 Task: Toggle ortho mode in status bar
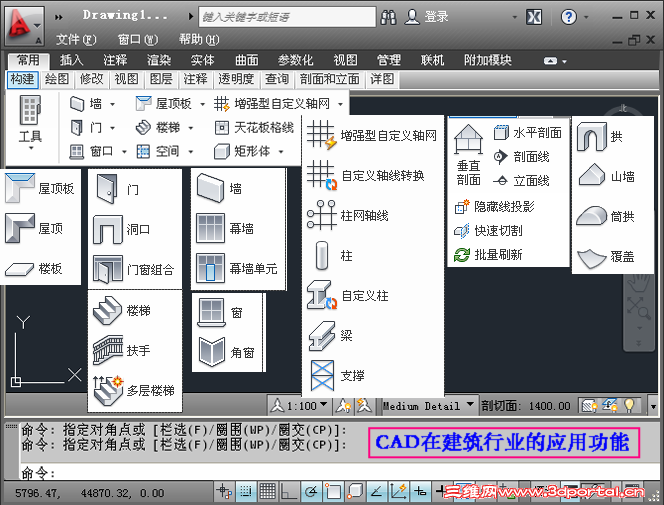tap(289, 491)
